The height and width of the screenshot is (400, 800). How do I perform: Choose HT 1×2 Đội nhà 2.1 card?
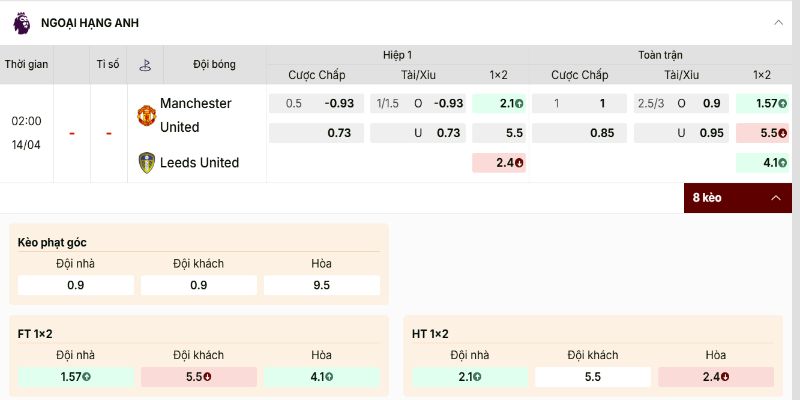(x=470, y=377)
